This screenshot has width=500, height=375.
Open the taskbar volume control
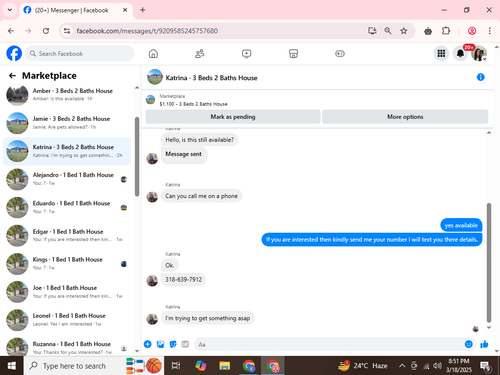click(437, 366)
